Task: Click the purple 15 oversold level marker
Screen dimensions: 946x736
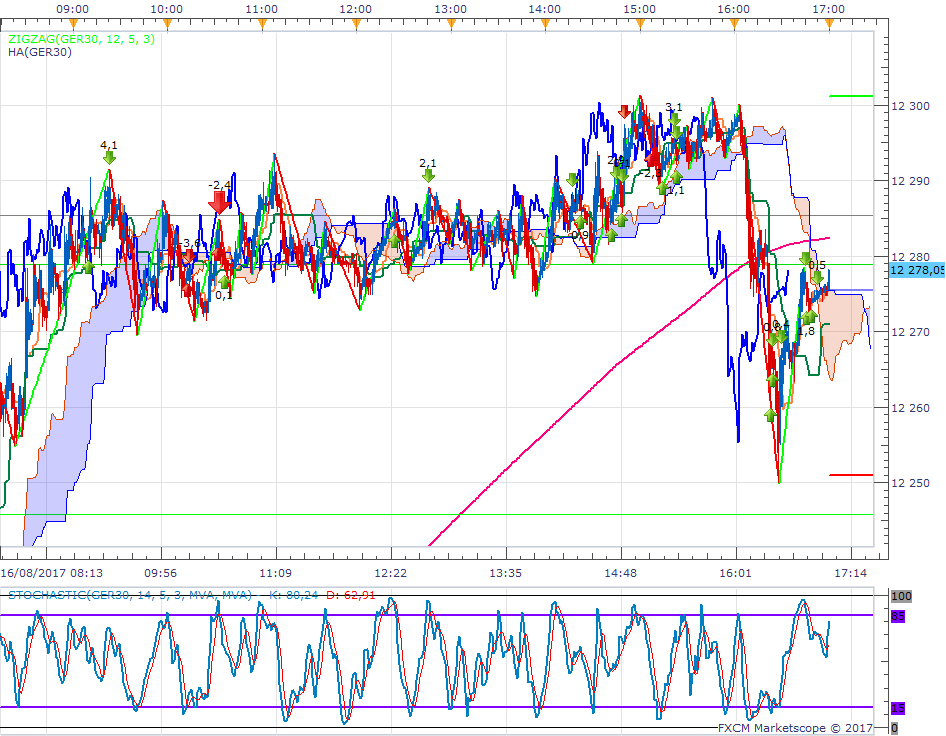Action: pyautogui.click(x=897, y=708)
